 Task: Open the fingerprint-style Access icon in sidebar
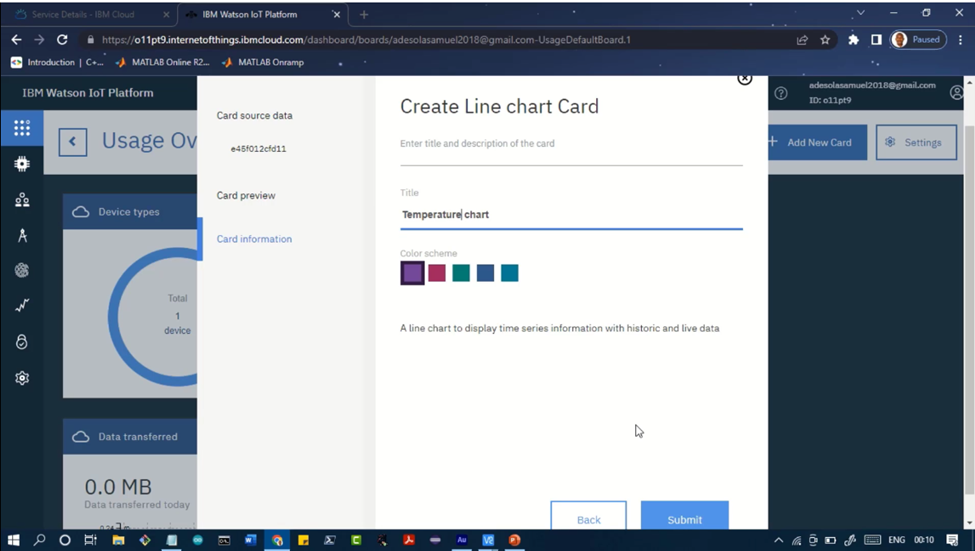point(22,270)
